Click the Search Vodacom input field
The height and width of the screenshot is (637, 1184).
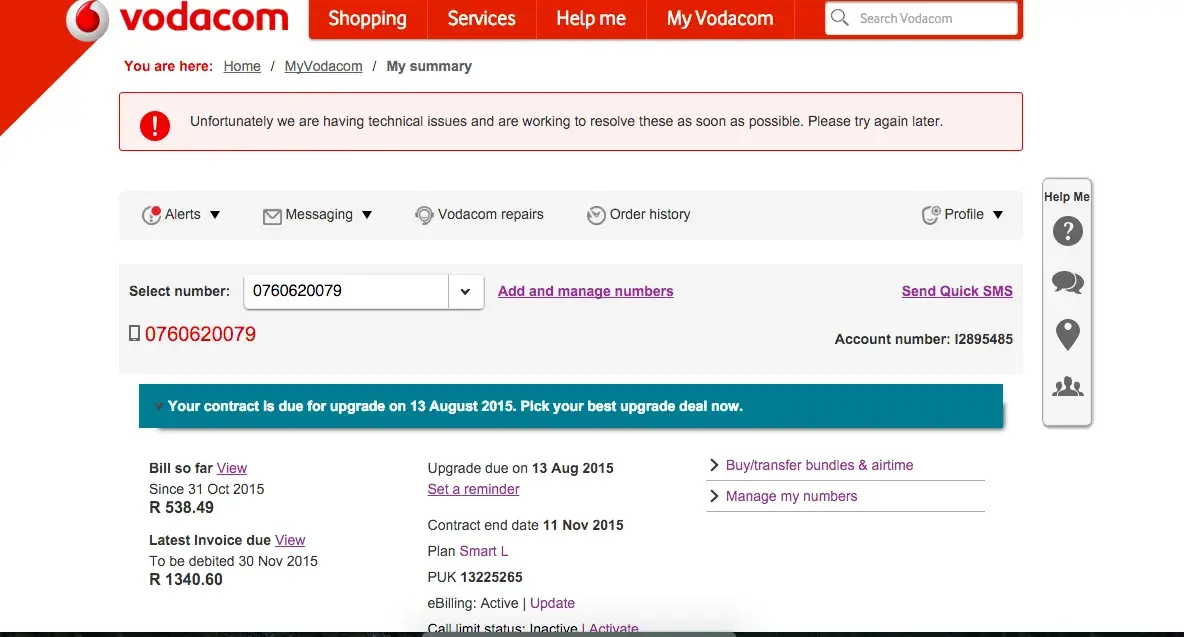click(x=930, y=18)
